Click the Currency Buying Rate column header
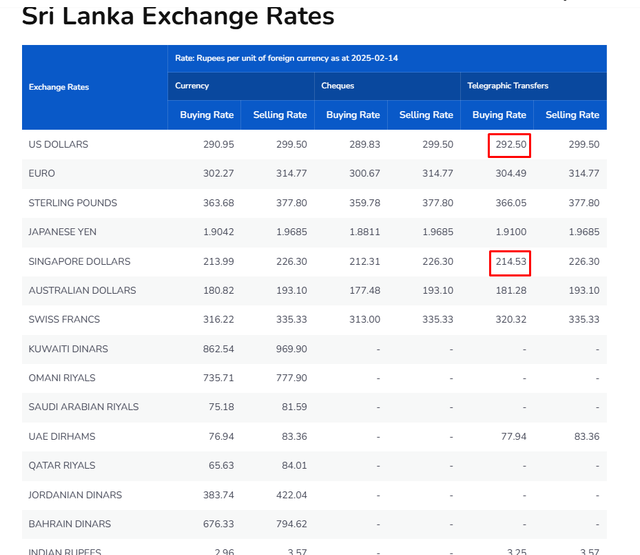 (x=207, y=115)
